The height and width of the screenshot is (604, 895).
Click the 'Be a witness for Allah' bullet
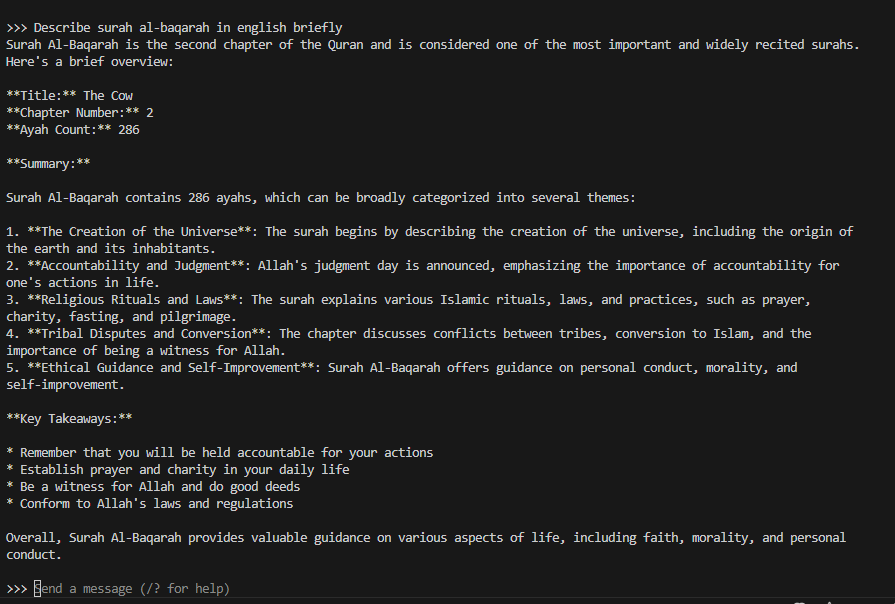click(160, 487)
